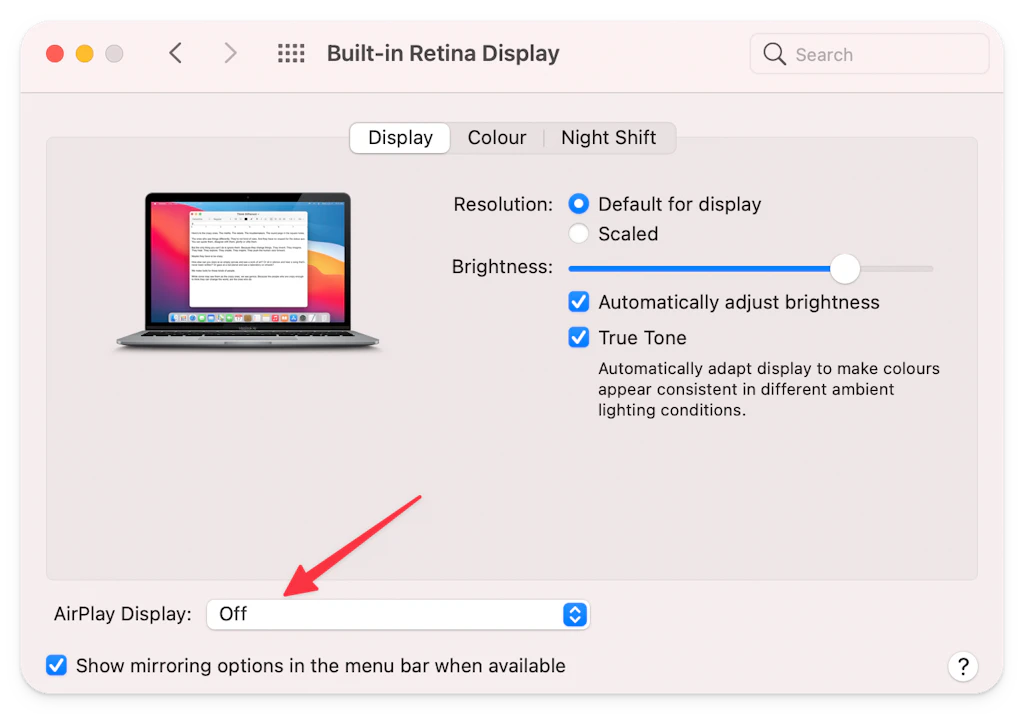Click the Search field
This screenshot has width=1024, height=714.
869,54
